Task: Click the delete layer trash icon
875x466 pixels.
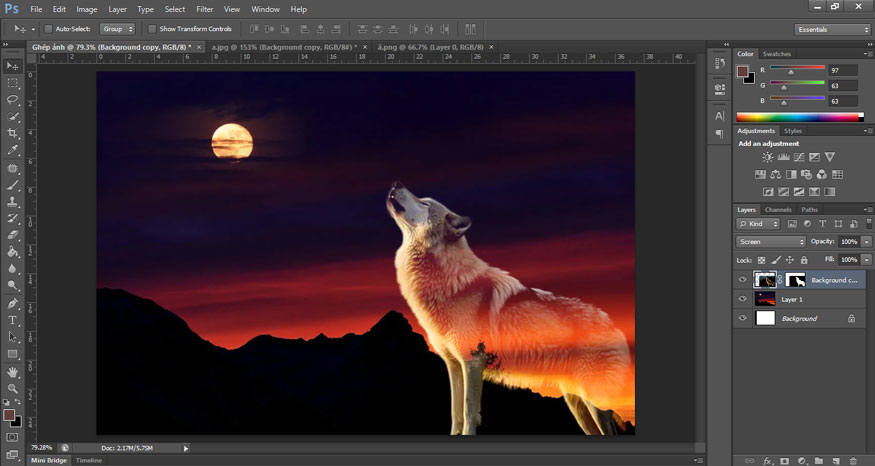Action: [853, 461]
